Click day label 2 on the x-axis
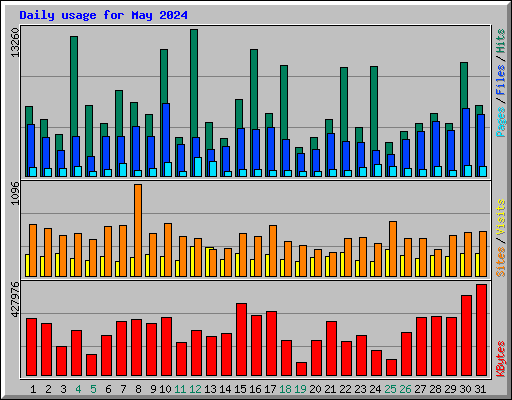The width and height of the screenshot is (512, 400). 48,389
